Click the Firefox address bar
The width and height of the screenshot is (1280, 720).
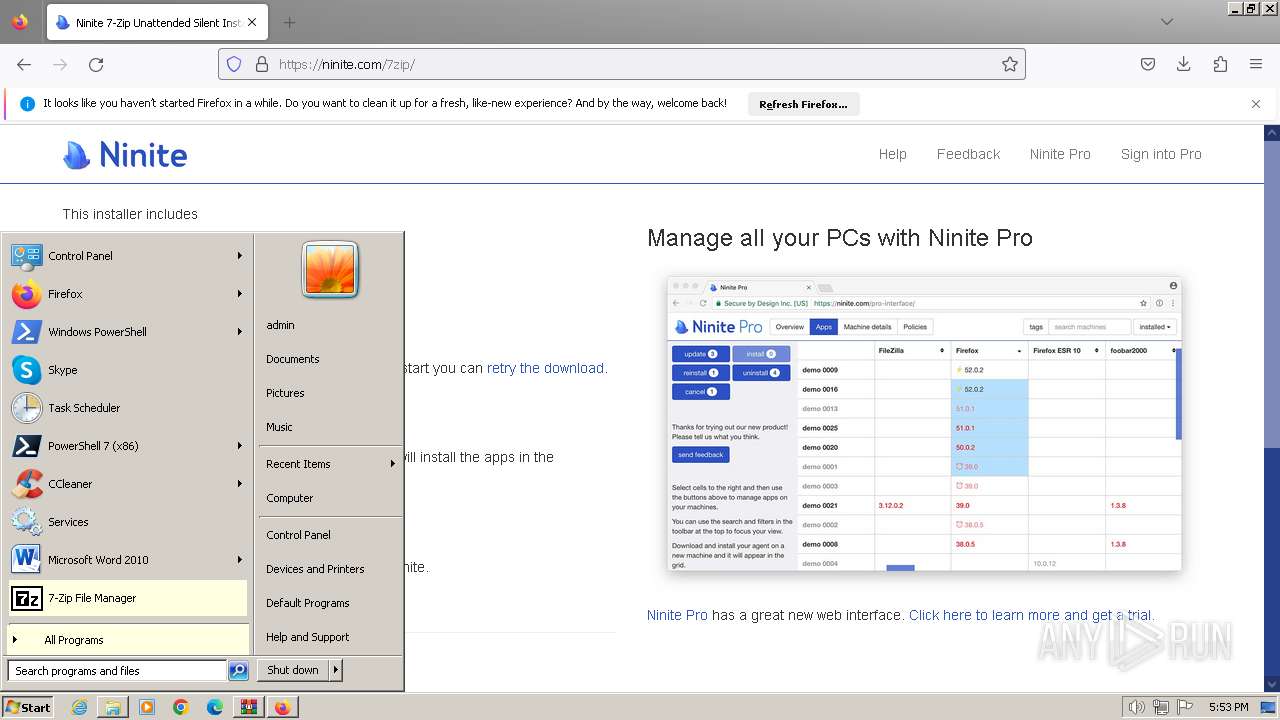pos(622,64)
